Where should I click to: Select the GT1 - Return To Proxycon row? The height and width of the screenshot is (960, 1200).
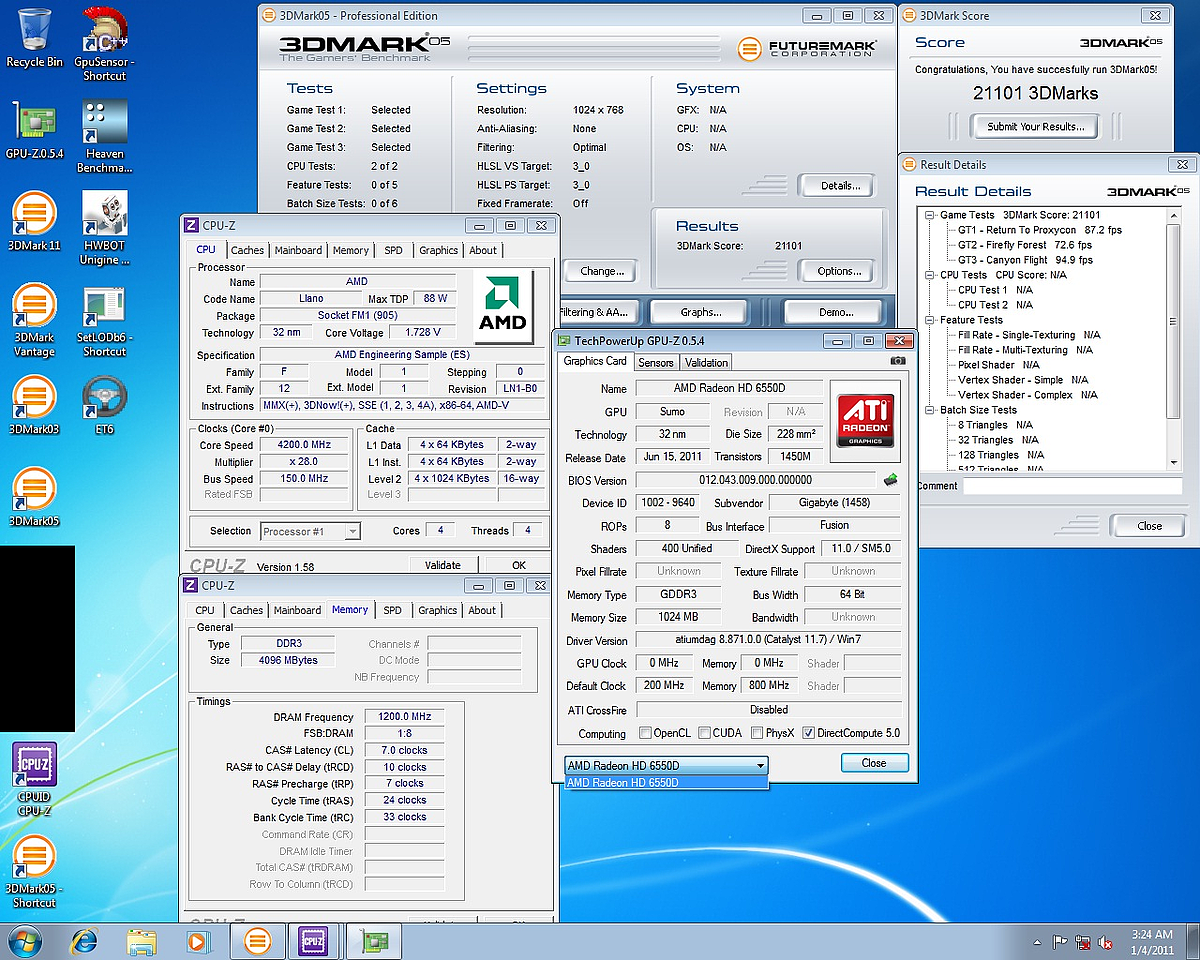(1039, 230)
